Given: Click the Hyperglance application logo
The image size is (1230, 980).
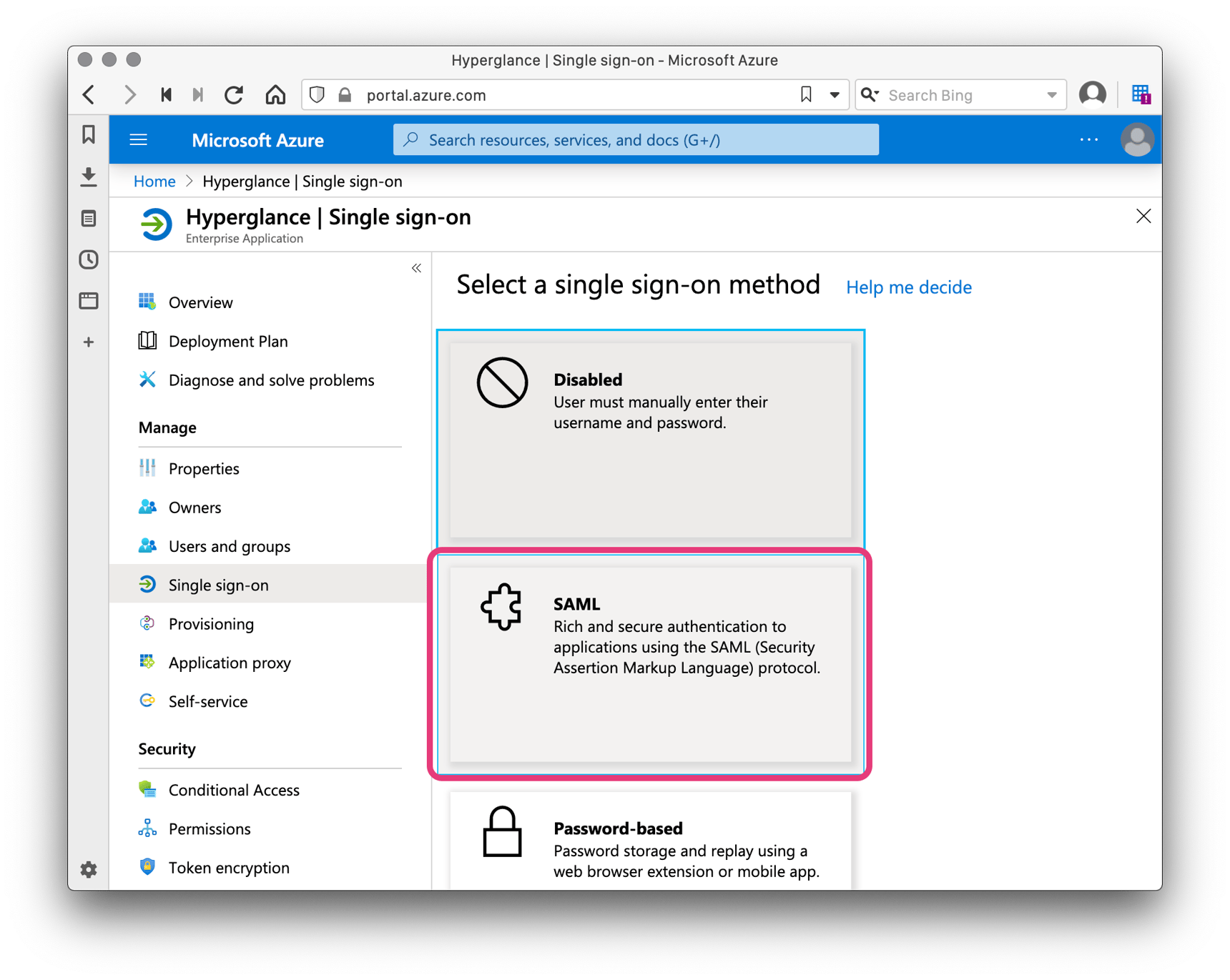Looking at the screenshot, I should [x=156, y=224].
